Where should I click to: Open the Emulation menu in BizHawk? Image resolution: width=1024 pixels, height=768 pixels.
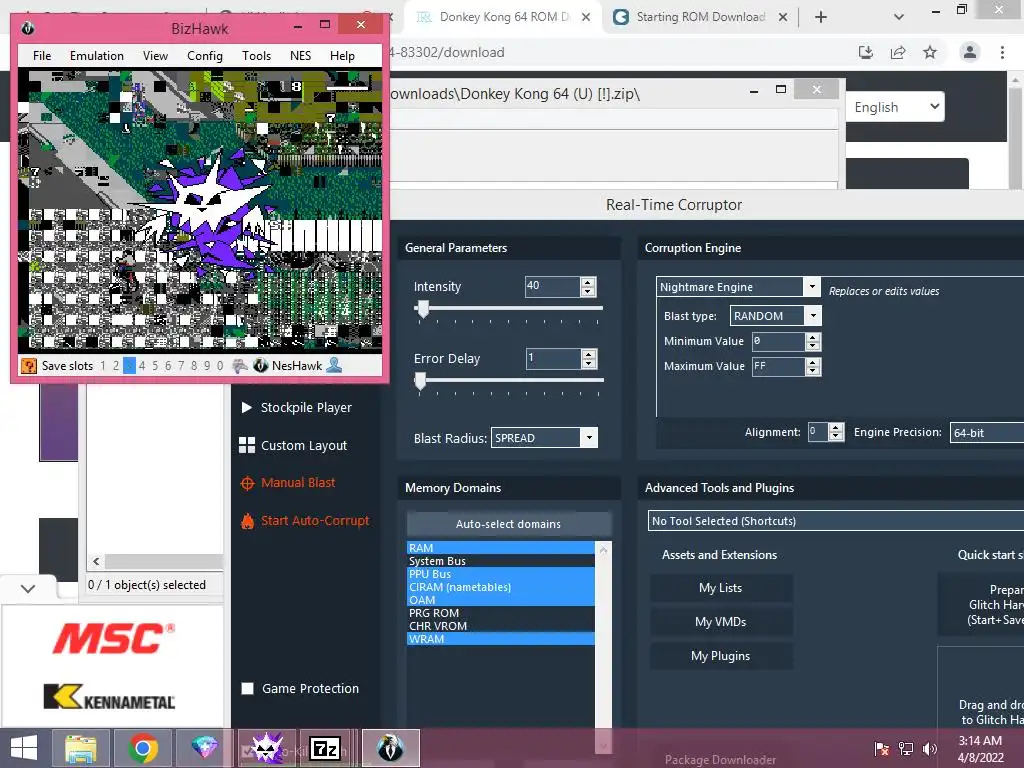[x=97, y=56]
